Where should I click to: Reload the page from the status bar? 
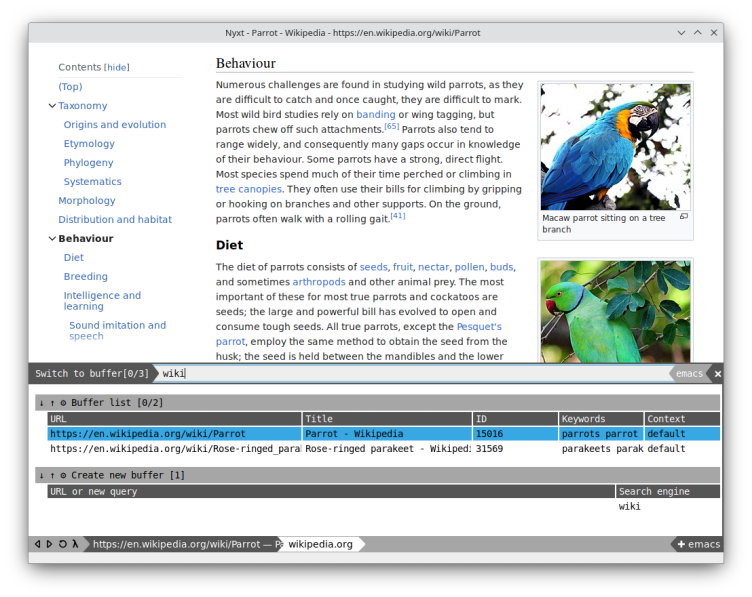point(62,544)
